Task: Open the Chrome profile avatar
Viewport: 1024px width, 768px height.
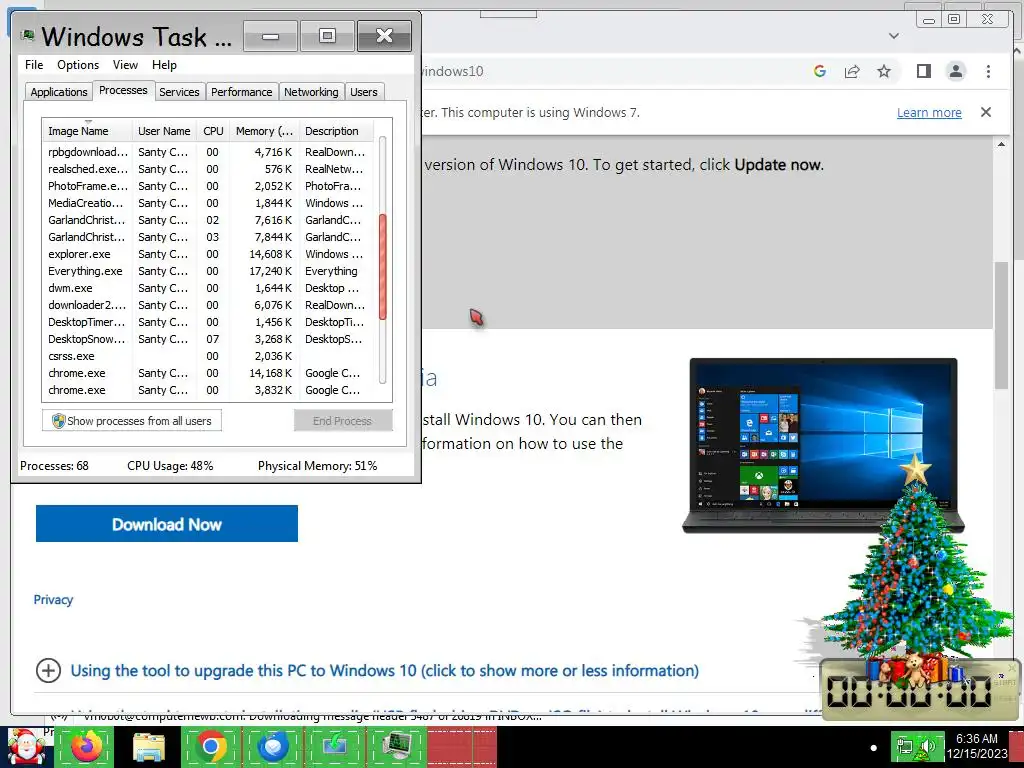Action: [x=956, y=71]
